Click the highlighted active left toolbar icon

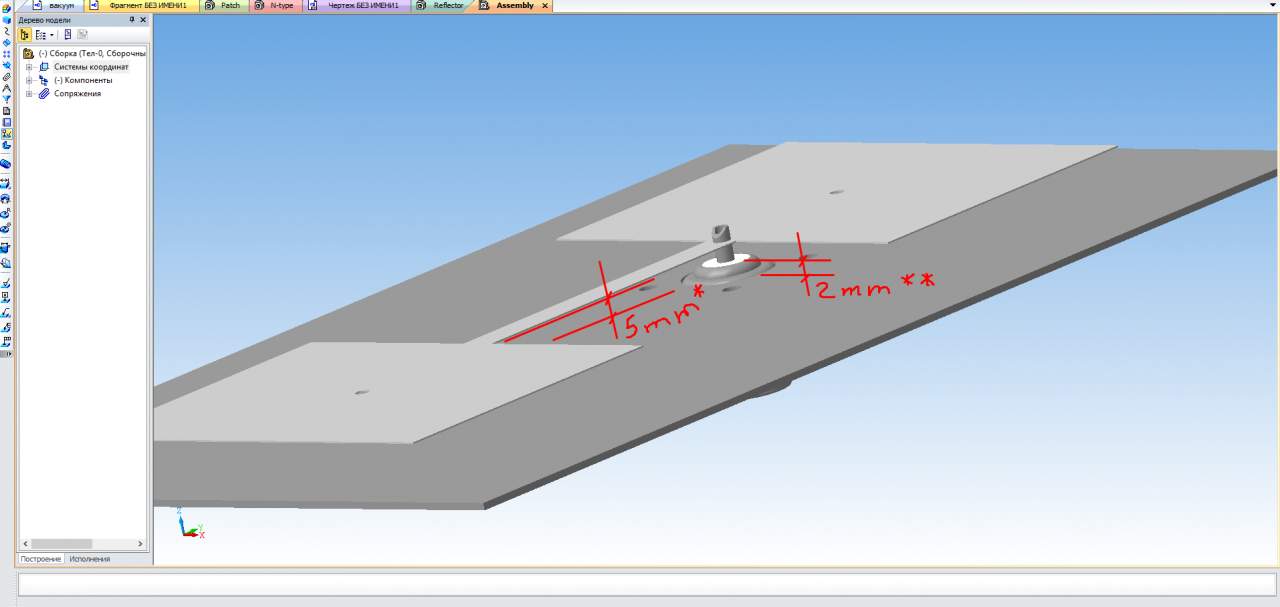6,133
